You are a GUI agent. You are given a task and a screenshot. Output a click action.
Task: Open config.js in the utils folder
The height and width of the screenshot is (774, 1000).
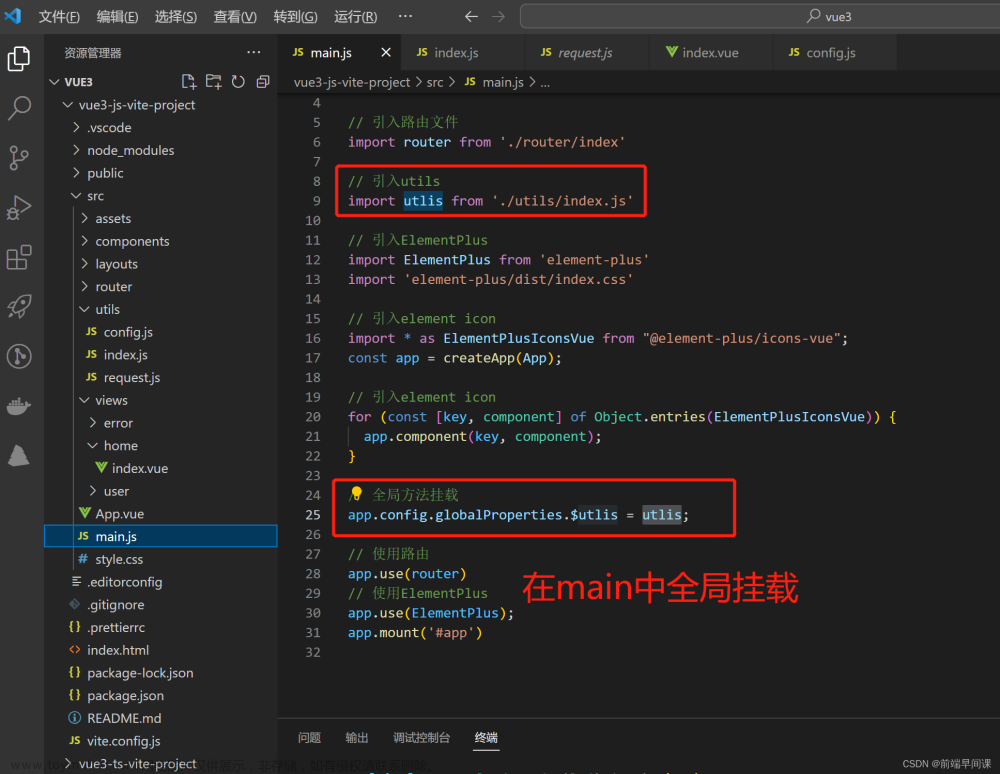(x=161, y=332)
